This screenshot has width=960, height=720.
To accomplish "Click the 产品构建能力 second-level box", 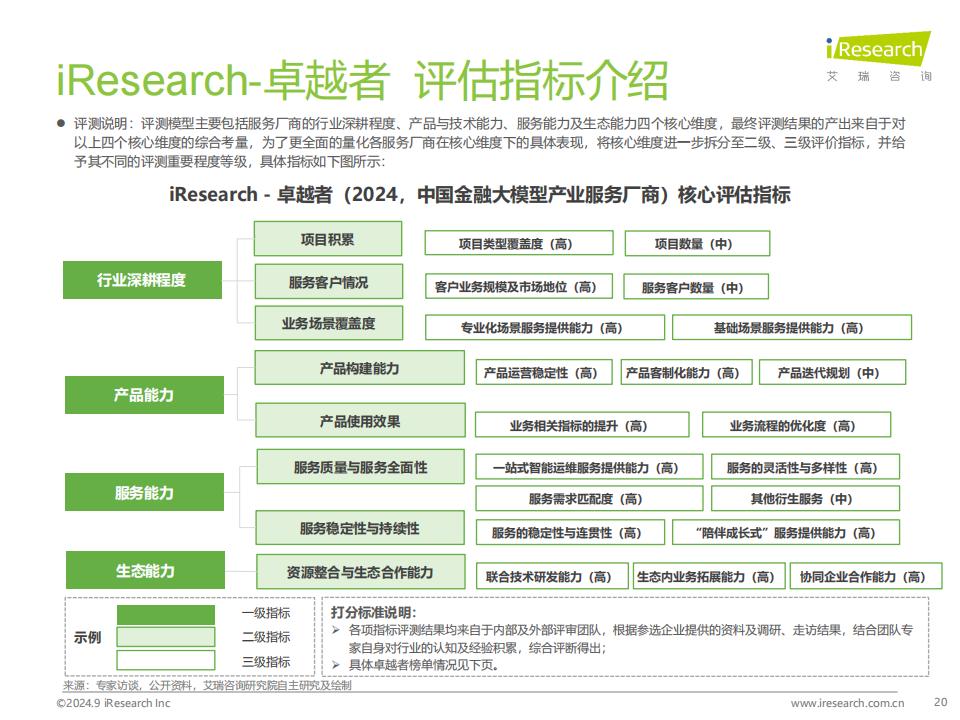I will pyautogui.click(x=360, y=368).
